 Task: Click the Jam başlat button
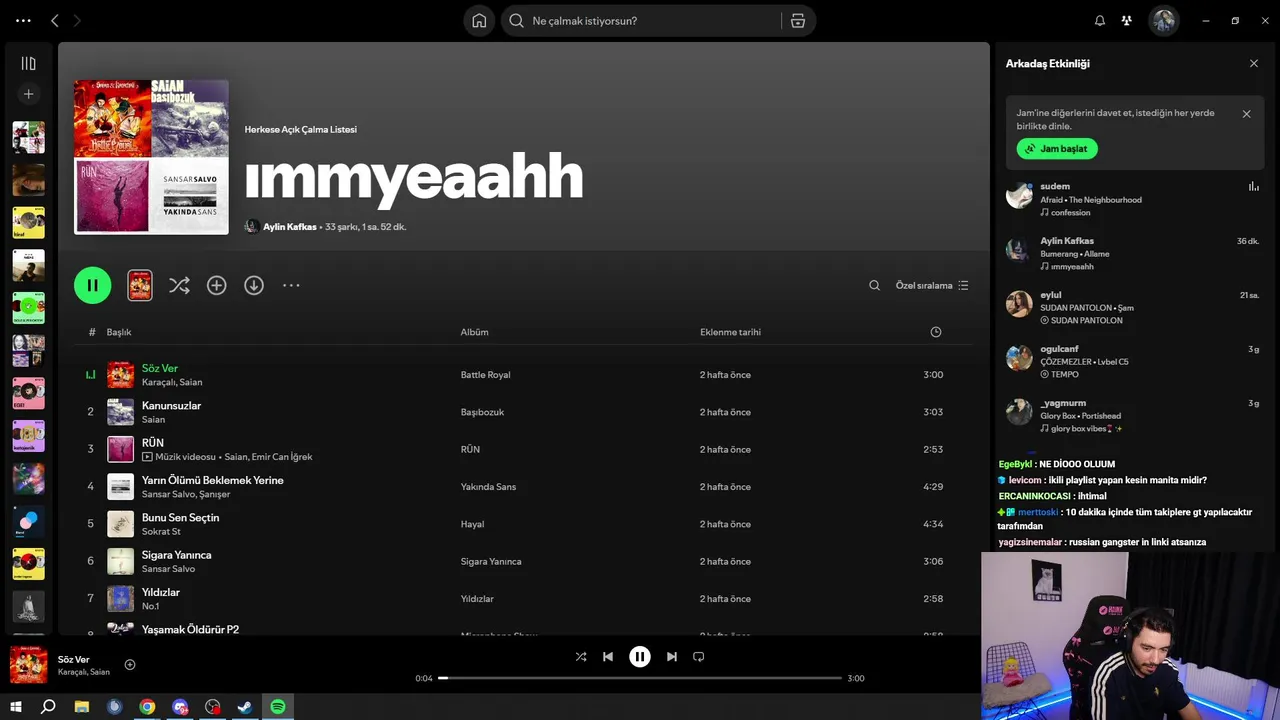[x=1057, y=148]
